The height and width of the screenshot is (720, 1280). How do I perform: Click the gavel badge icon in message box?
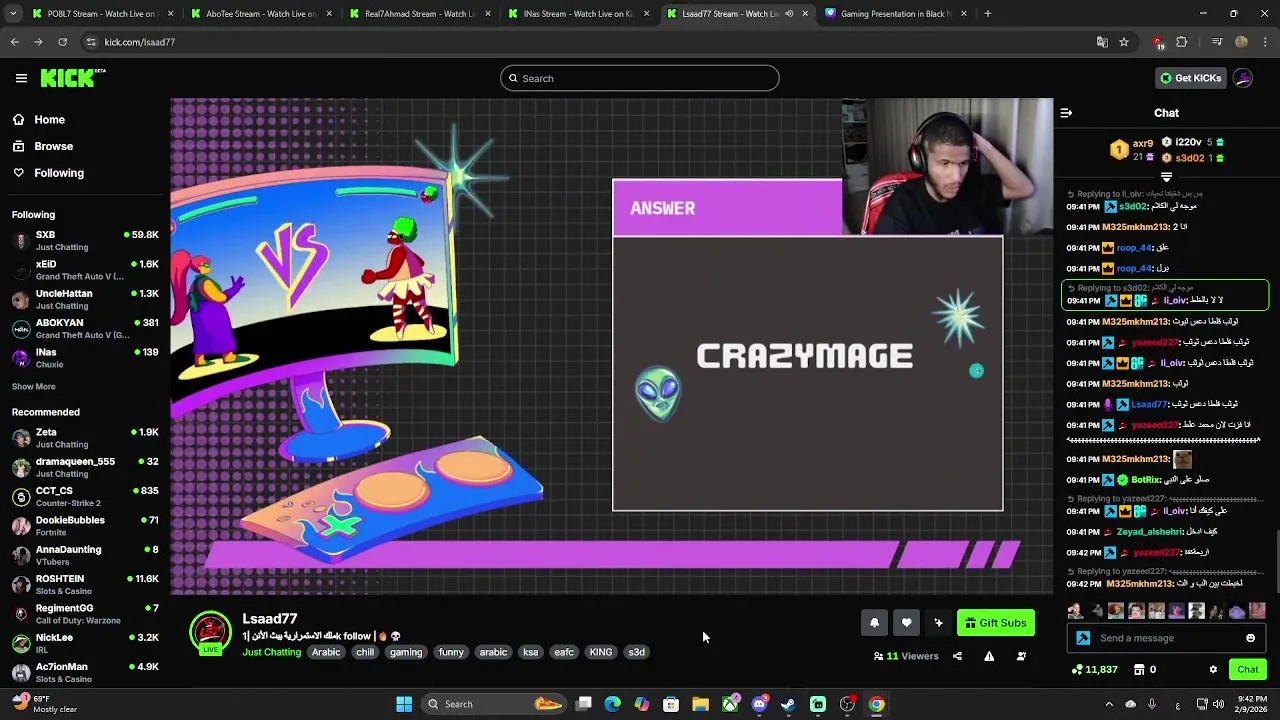tap(1083, 638)
